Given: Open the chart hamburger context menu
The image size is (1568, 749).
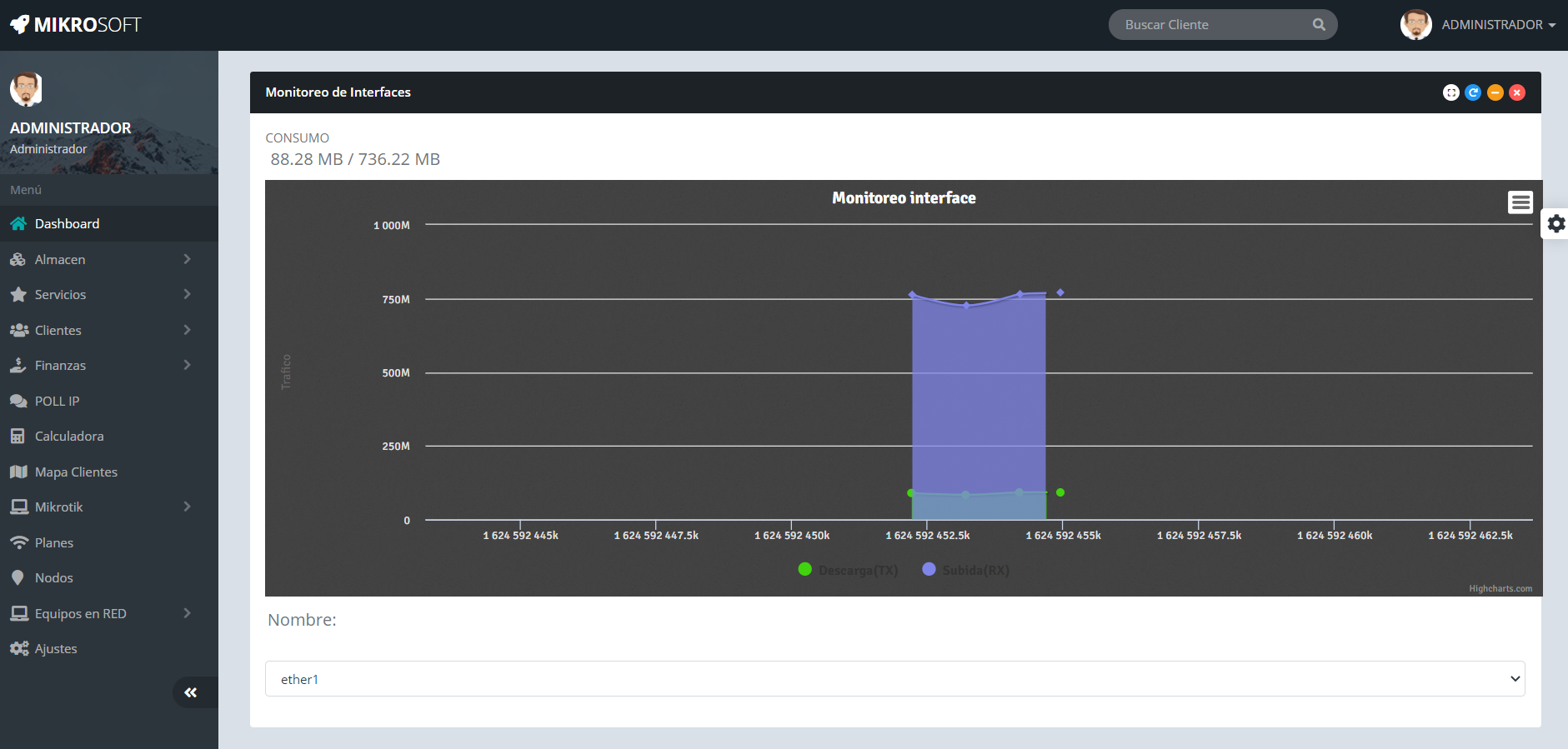Looking at the screenshot, I should click(x=1520, y=202).
